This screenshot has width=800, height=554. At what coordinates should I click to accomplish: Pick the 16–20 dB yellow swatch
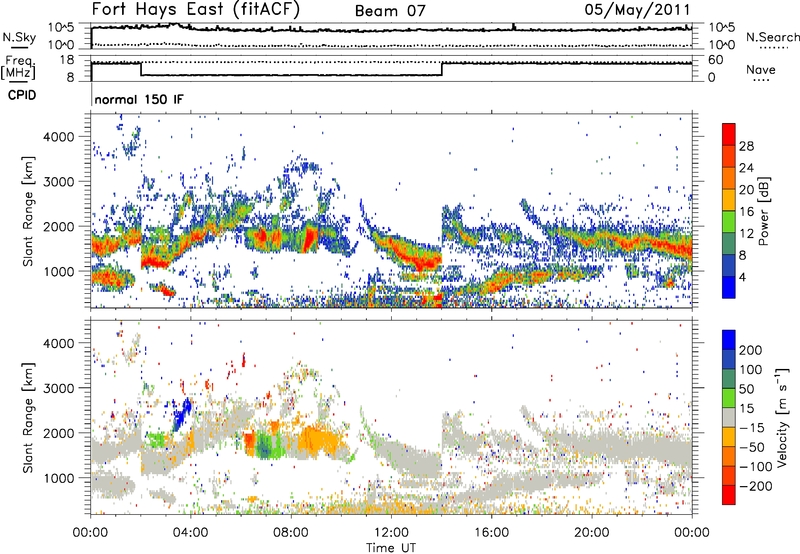click(x=729, y=200)
